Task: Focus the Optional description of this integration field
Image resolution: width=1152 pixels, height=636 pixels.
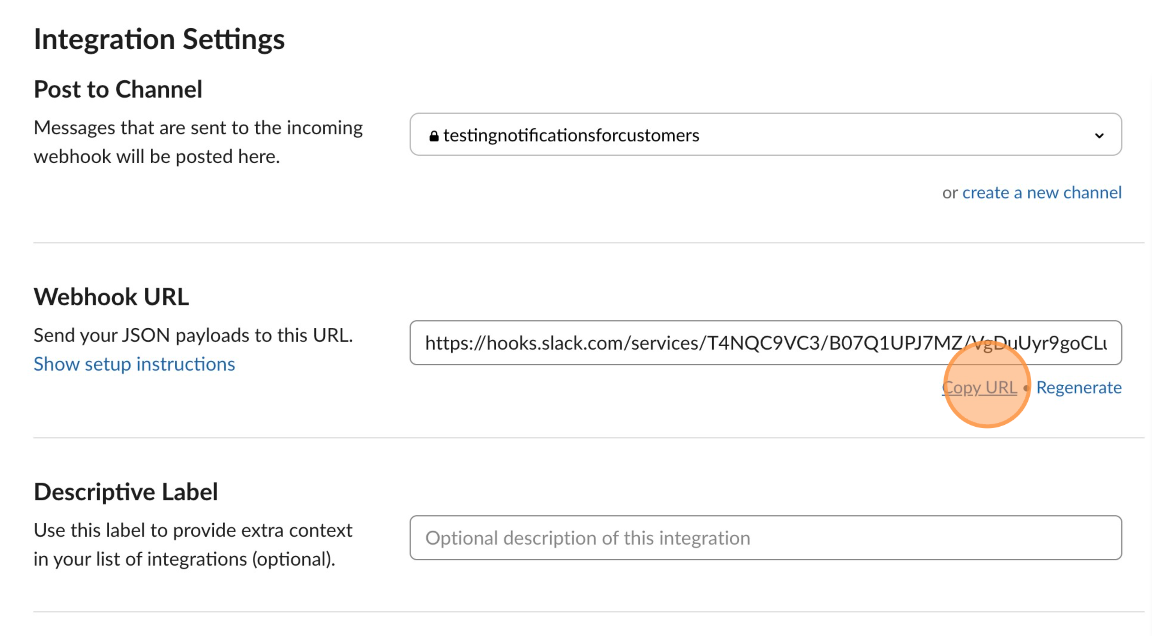Action: click(x=766, y=538)
